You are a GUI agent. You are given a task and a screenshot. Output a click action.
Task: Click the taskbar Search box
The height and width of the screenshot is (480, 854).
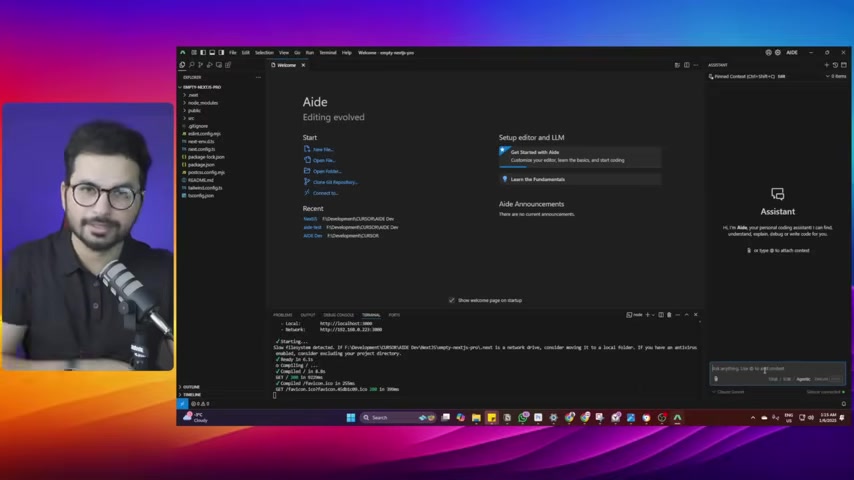[398, 417]
